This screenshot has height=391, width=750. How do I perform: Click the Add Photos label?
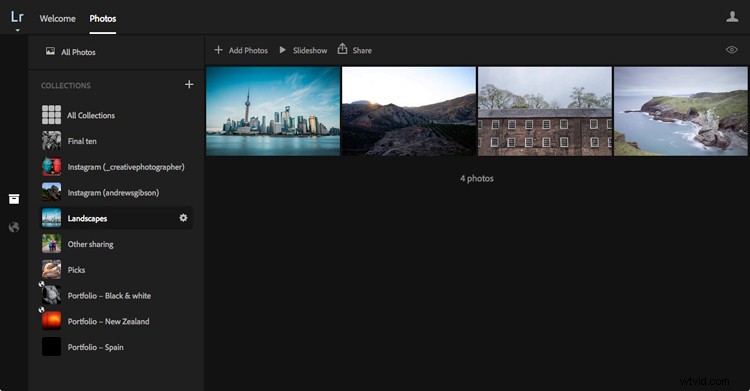coord(248,50)
